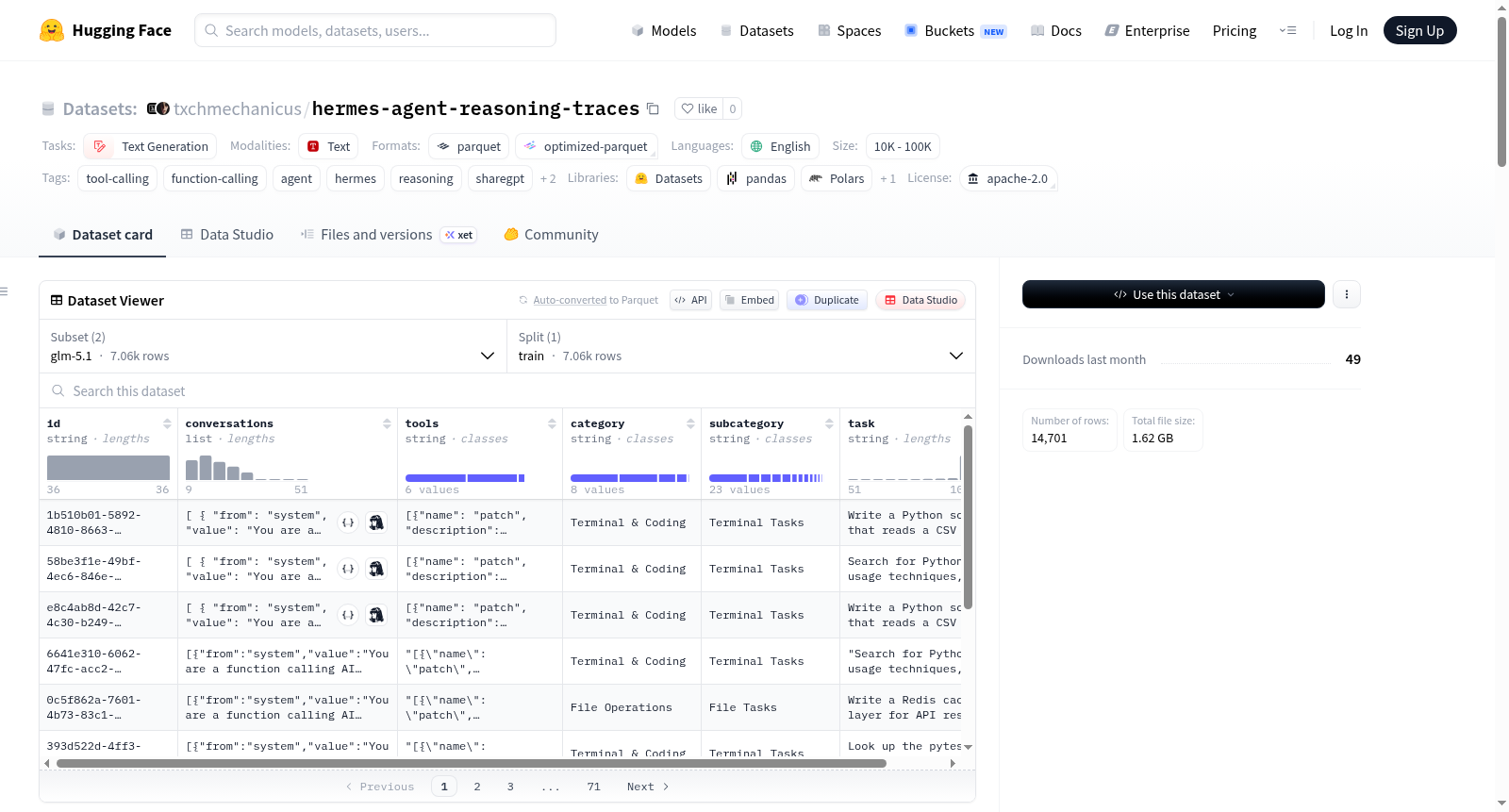The image size is (1509, 812).
Task: Go to page 71 of results
Action: (x=593, y=787)
